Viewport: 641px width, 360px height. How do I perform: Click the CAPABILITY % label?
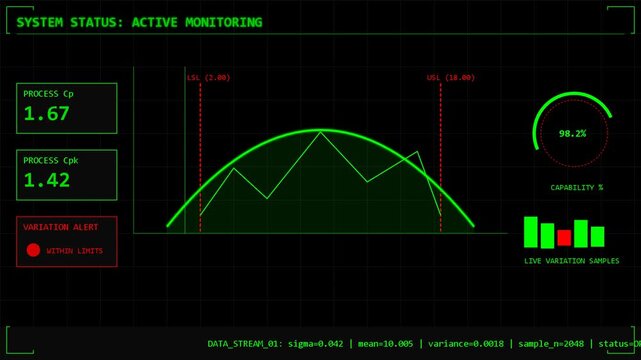point(576,187)
